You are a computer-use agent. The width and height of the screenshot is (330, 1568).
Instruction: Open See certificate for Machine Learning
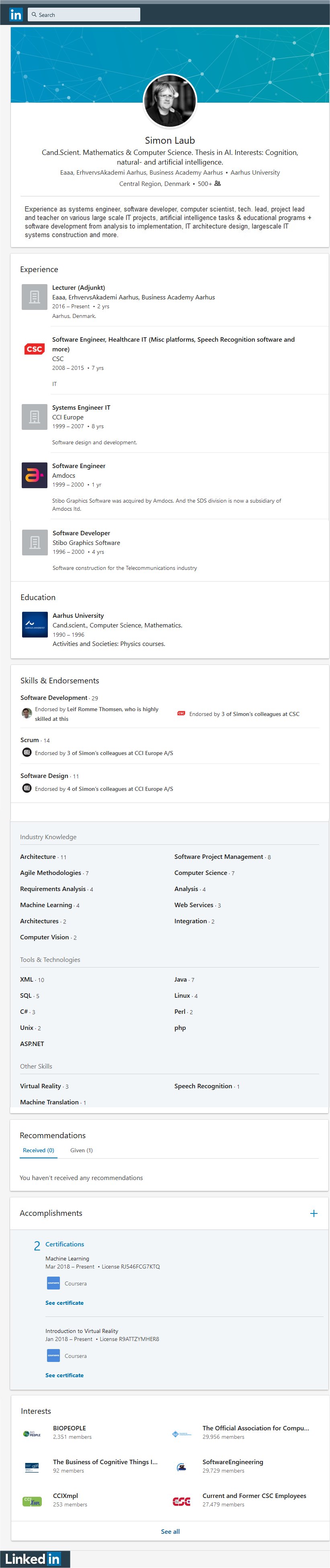pos(64,1303)
